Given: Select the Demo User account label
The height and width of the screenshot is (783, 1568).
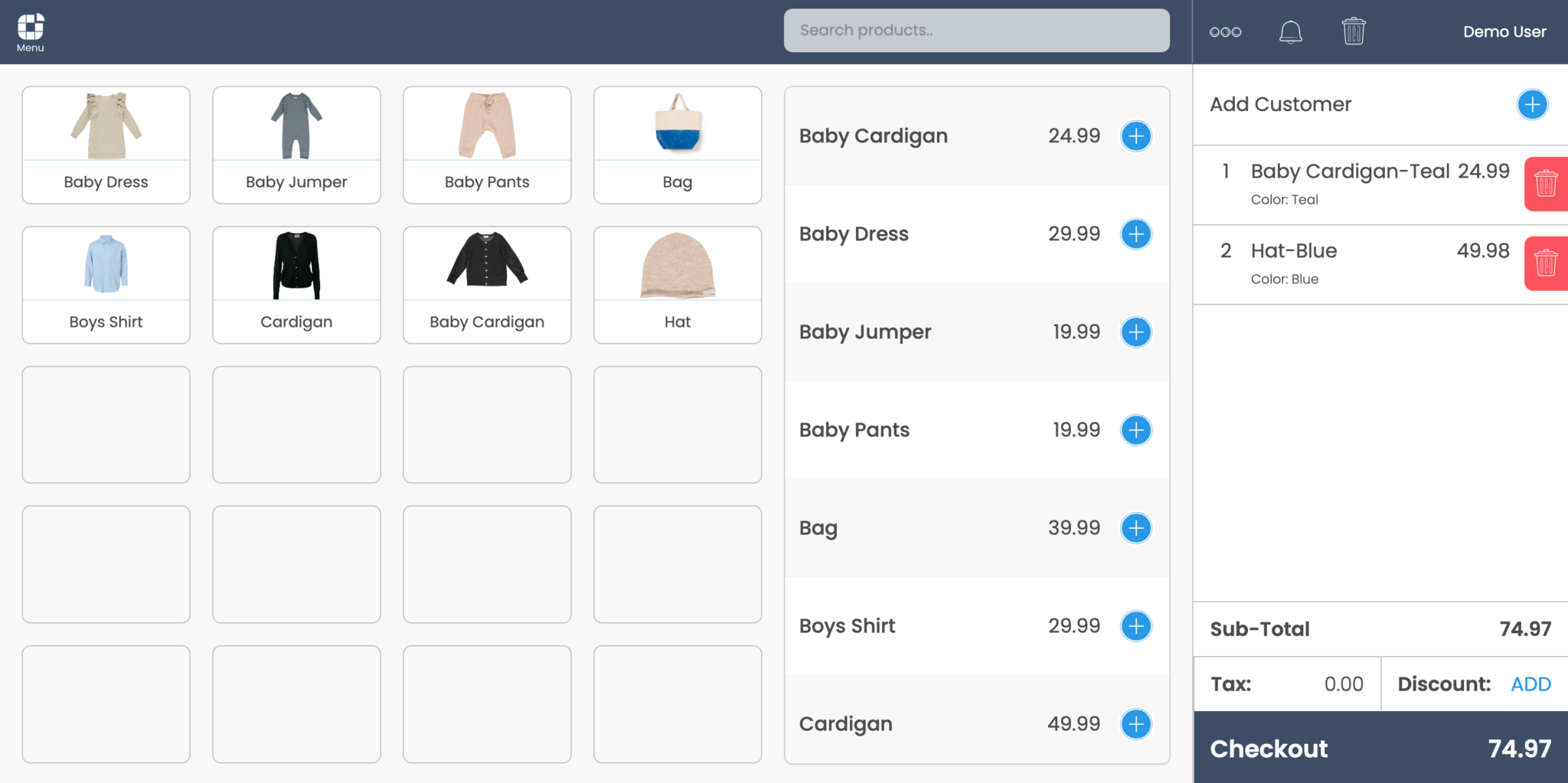Looking at the screenshot, I should tap(1504, 31).
